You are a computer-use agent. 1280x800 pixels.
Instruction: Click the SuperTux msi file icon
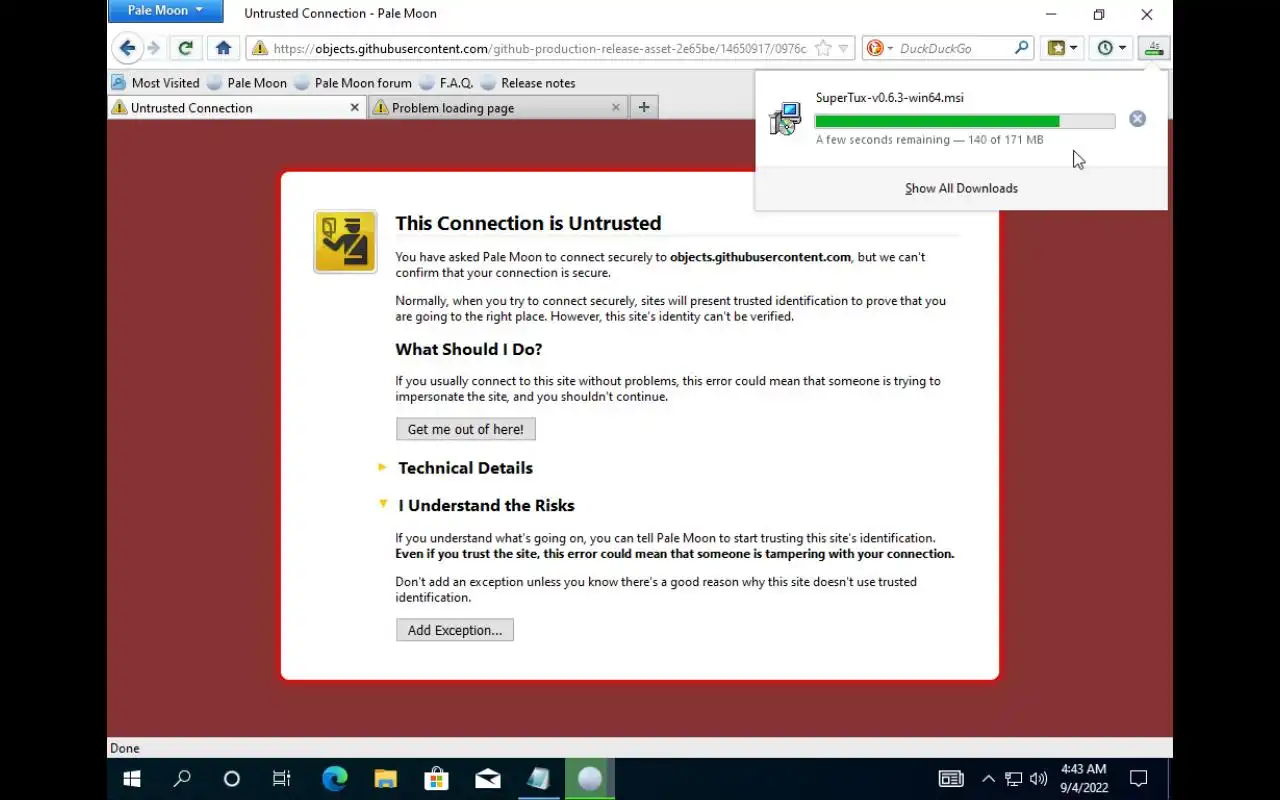tap(785, 119)
